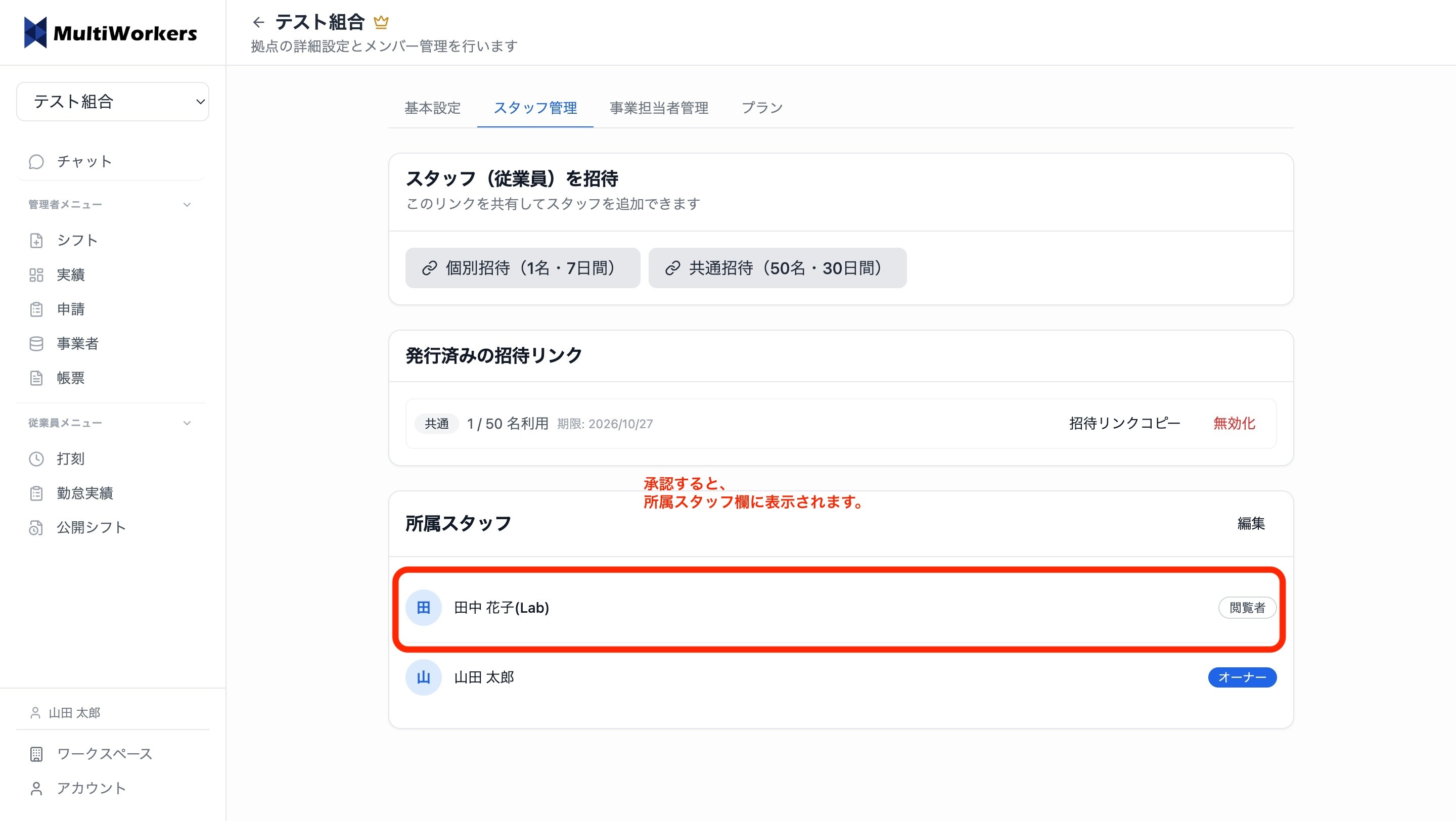Open the 事業担当者管理 tab
1456x821 pixels.
[659, 108]
